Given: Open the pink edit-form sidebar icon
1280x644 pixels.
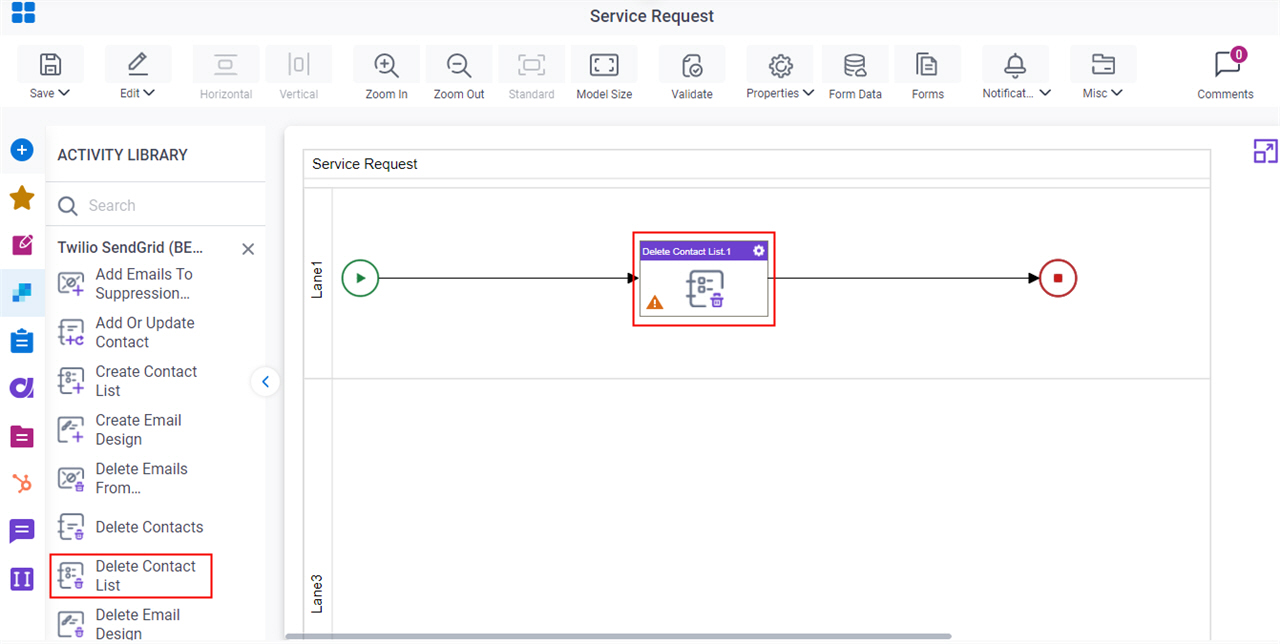Looking at the screenshot, I should (x=22, y=245).
